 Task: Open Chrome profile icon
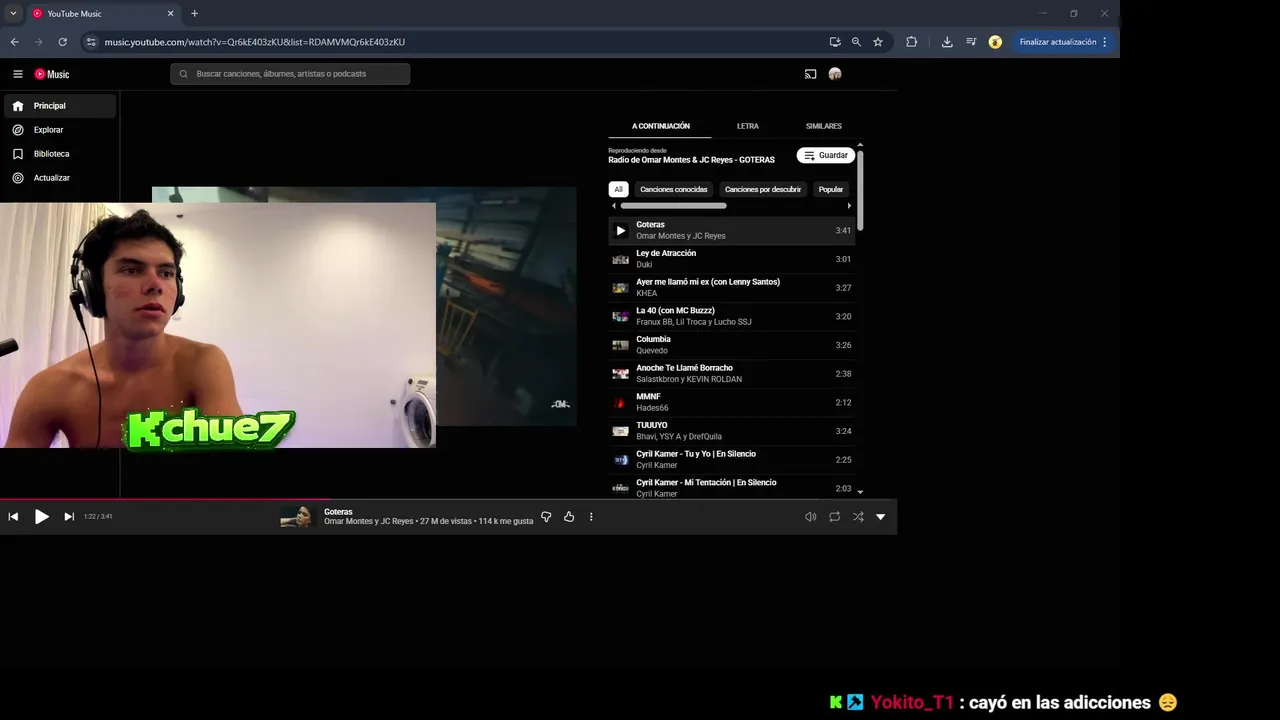(995, 42)
